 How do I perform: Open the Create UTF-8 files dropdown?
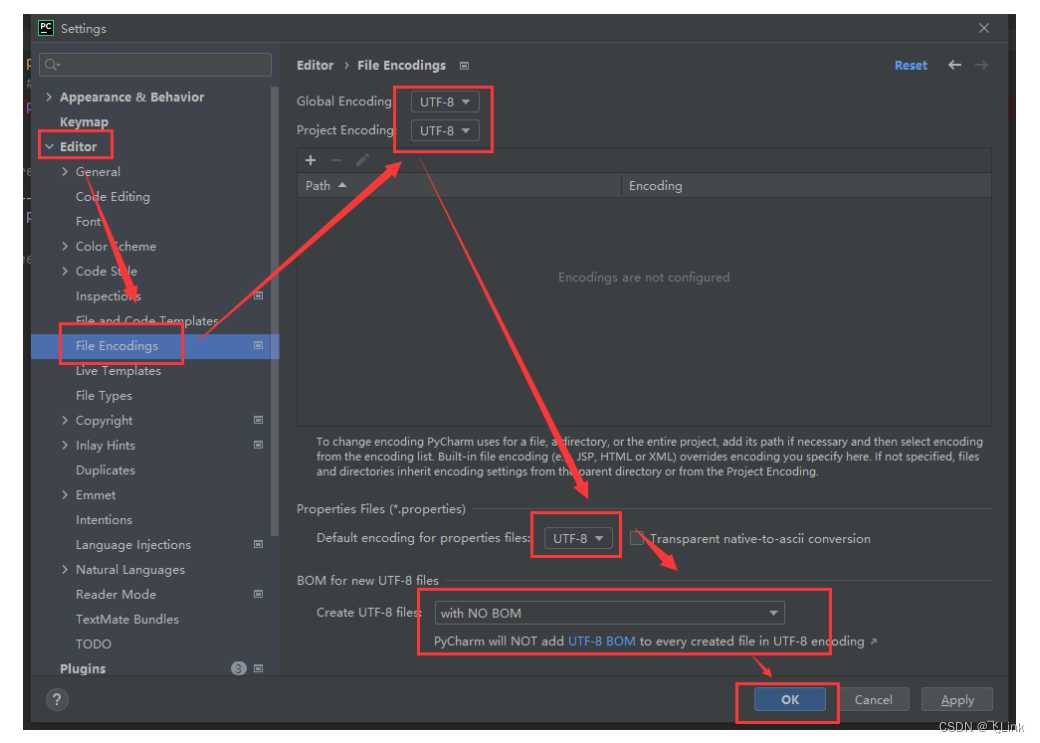click(610, 613)
